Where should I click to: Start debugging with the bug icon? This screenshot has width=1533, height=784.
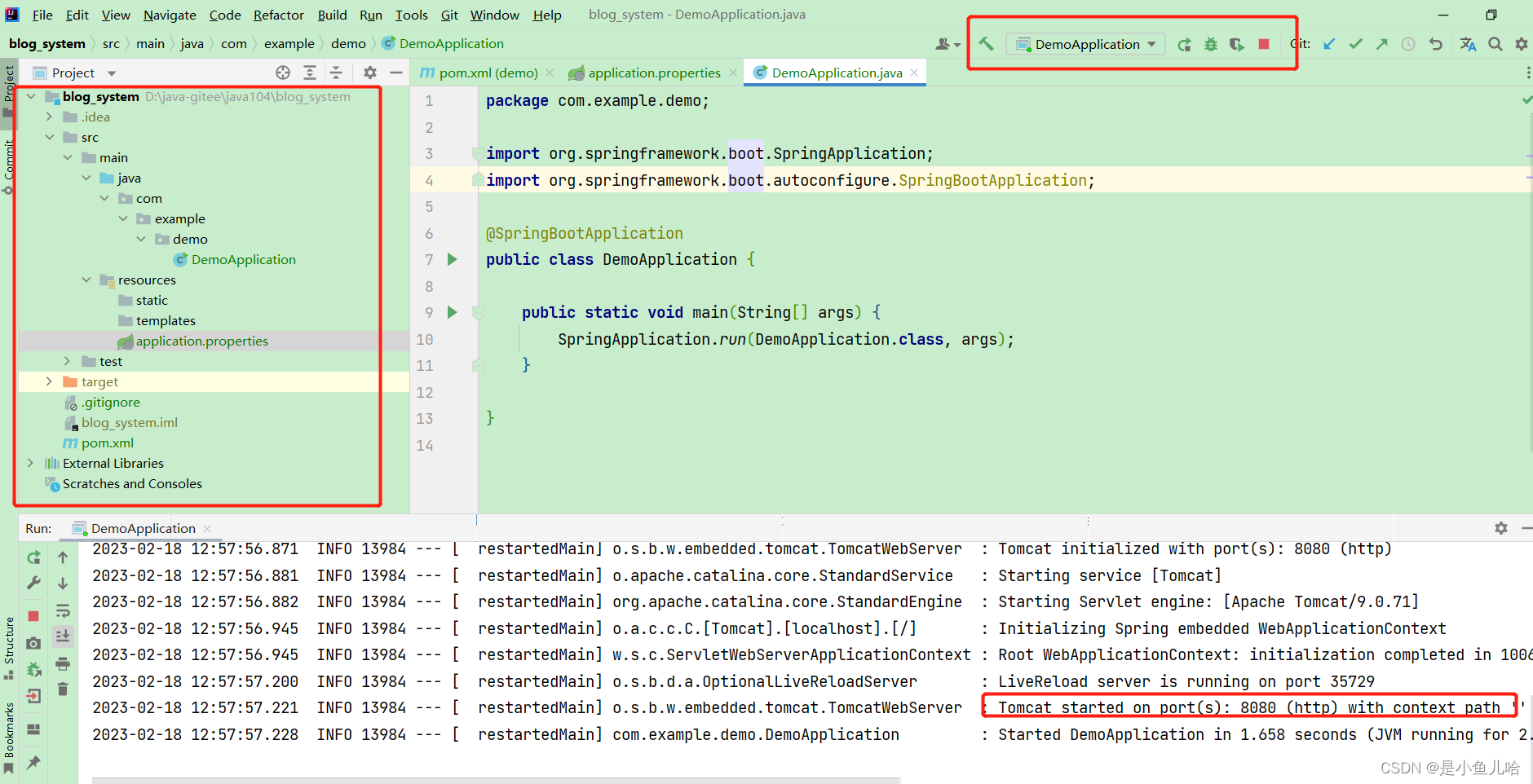click(x=1211, y=44)
